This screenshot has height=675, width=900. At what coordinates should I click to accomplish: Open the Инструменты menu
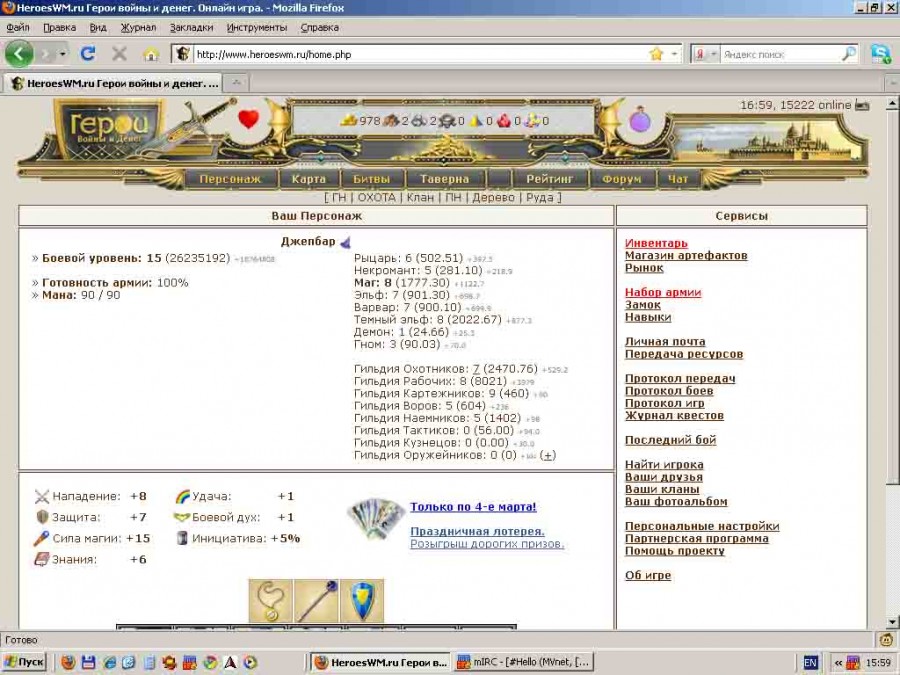click(256, 27)
